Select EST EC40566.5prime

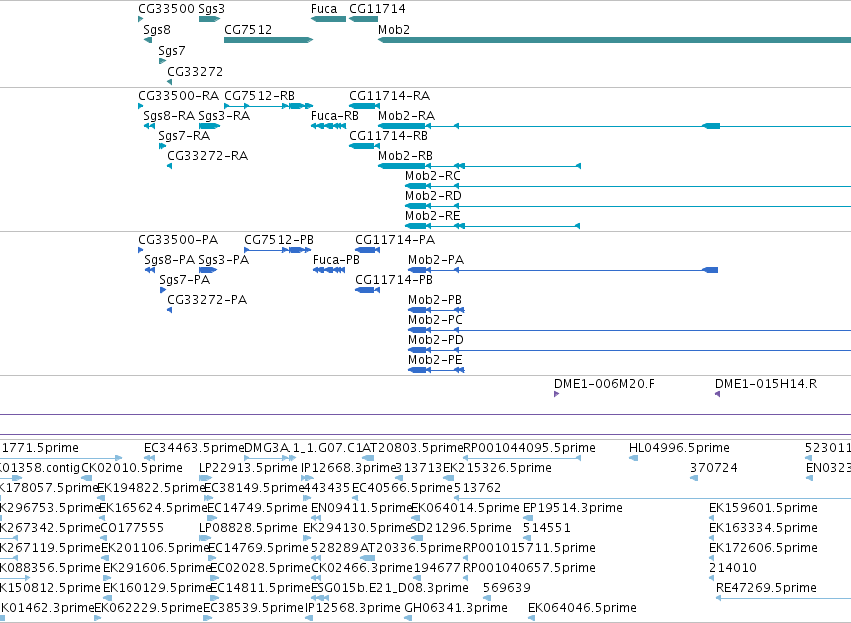tap(402, 489)
